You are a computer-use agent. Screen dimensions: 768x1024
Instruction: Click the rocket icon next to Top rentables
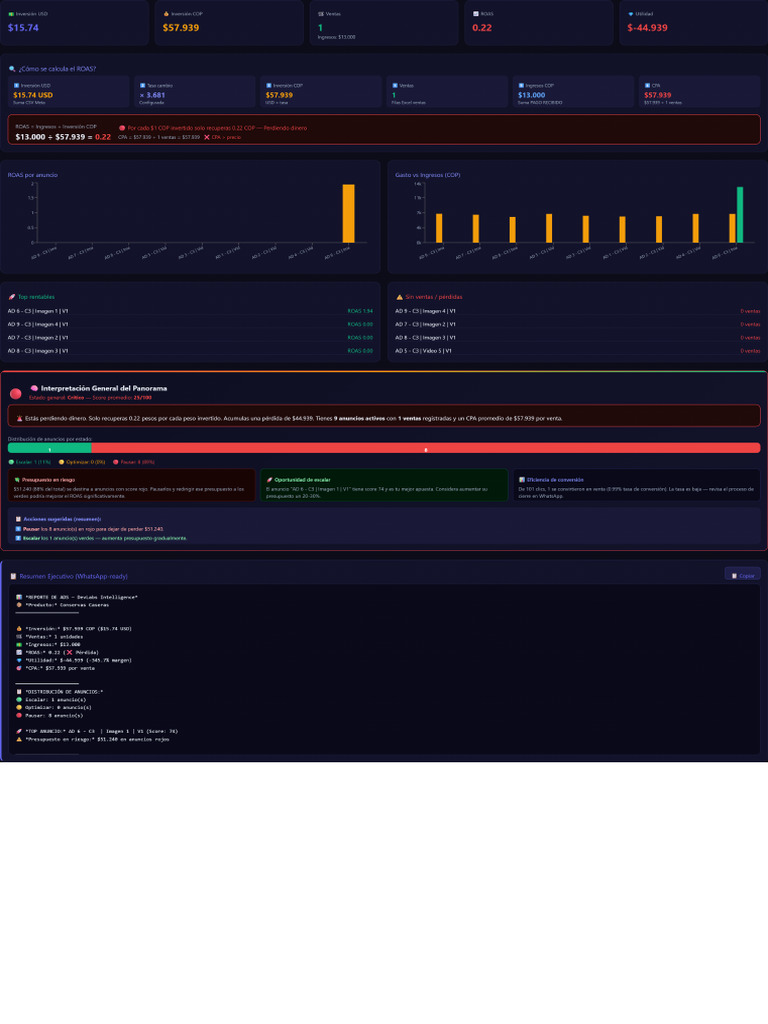tap(12, 297)
